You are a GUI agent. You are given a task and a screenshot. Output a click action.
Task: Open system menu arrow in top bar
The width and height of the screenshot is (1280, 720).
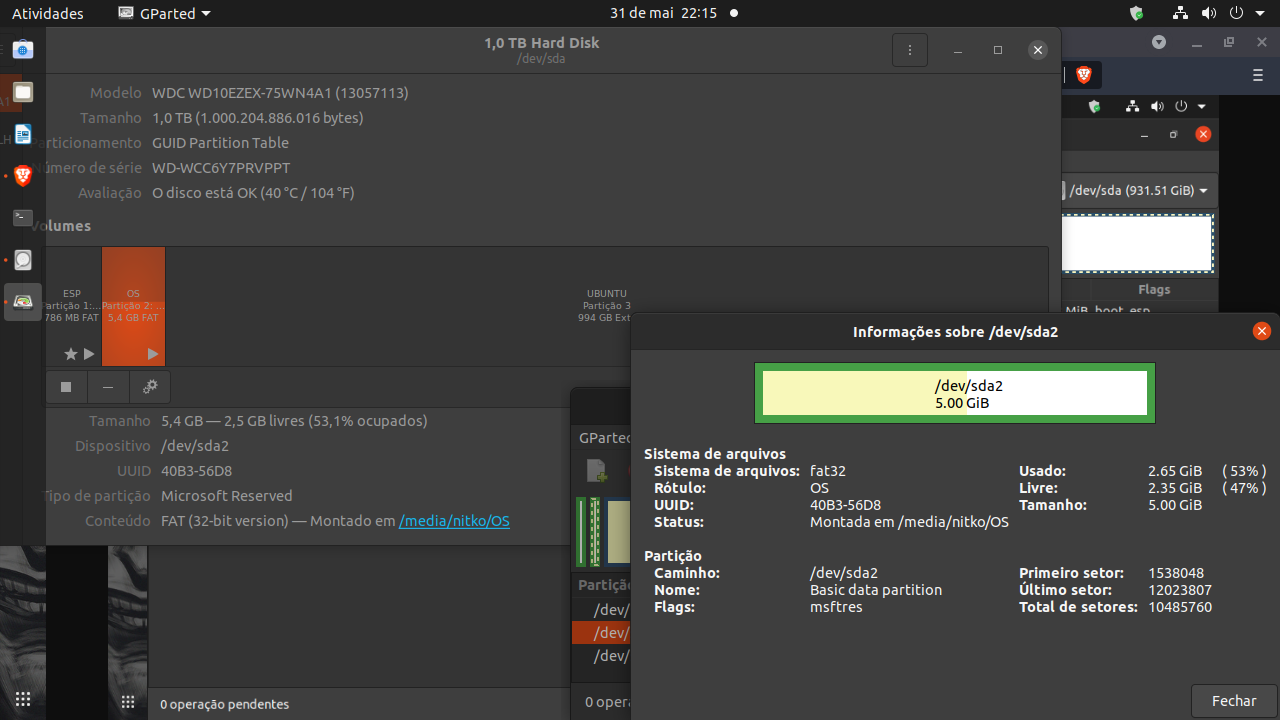1258,14
